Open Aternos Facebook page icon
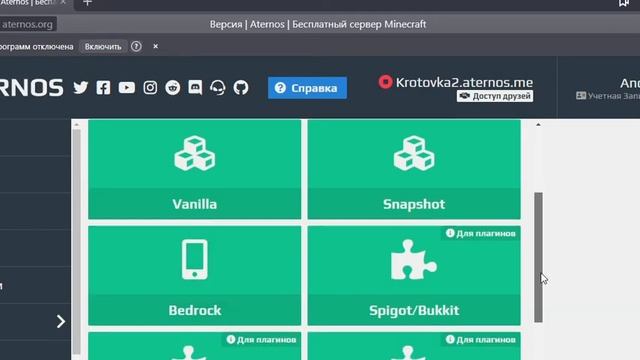 coord(103,88)
